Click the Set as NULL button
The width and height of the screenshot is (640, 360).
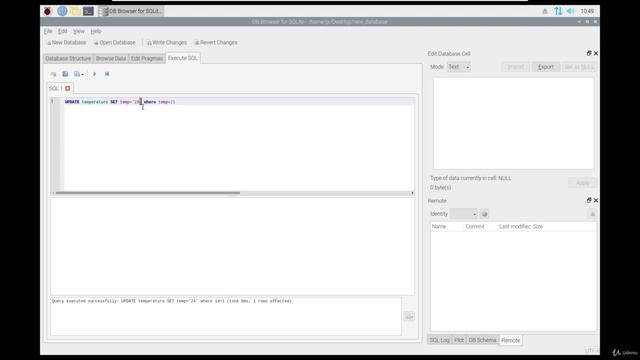(579, 67)
